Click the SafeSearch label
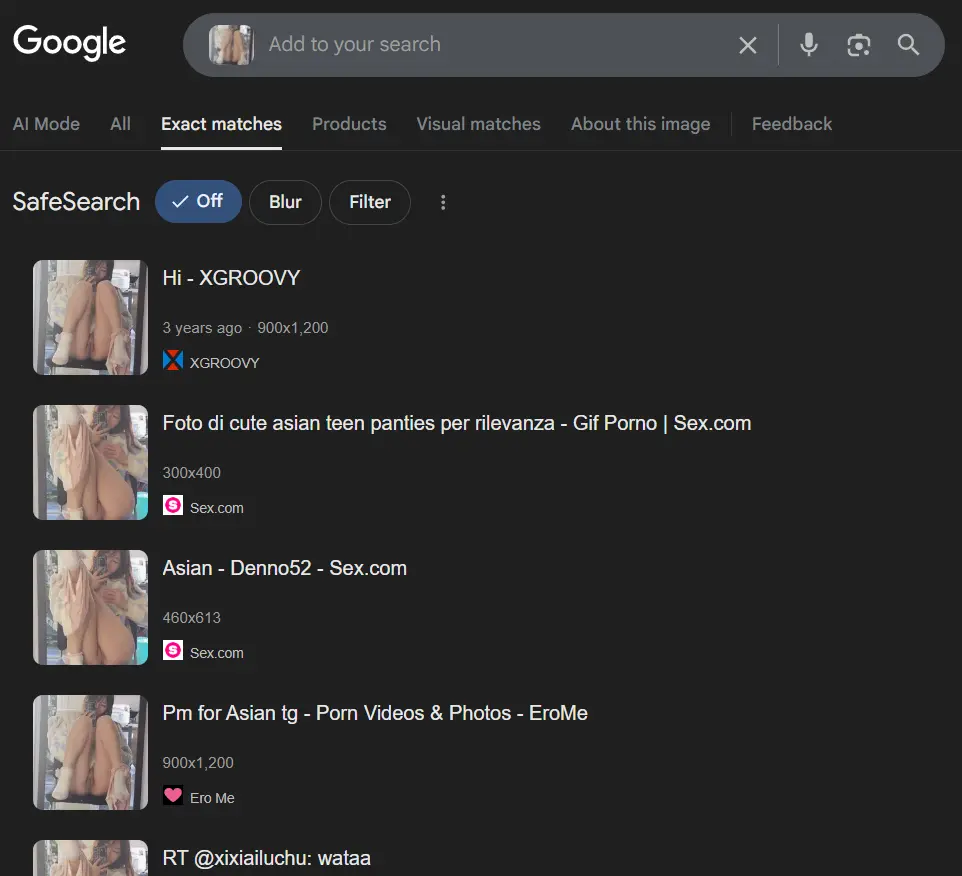This screenshot has height=876, width=962. click(77, 201)
